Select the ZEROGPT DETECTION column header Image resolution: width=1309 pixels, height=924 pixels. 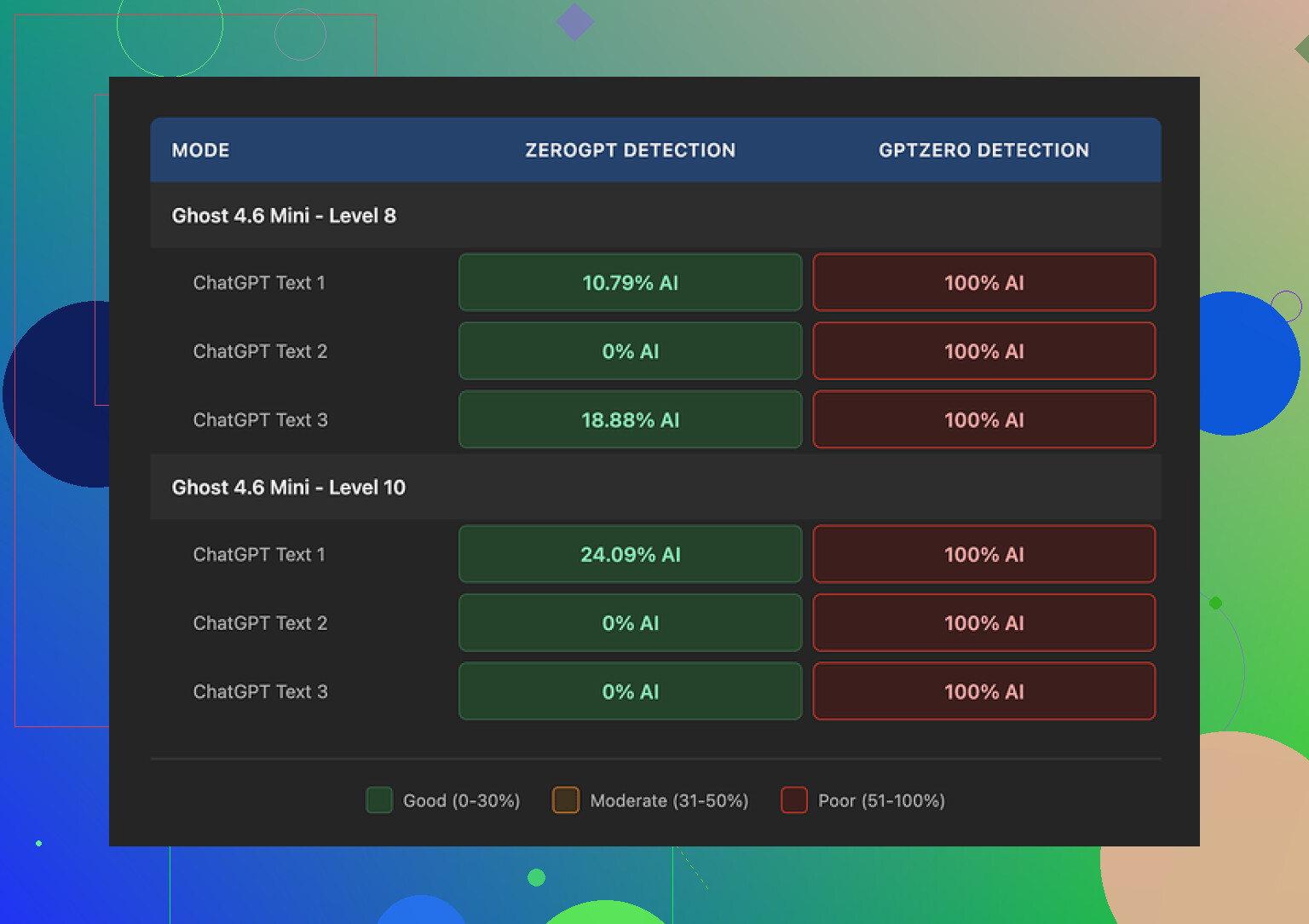630,150
